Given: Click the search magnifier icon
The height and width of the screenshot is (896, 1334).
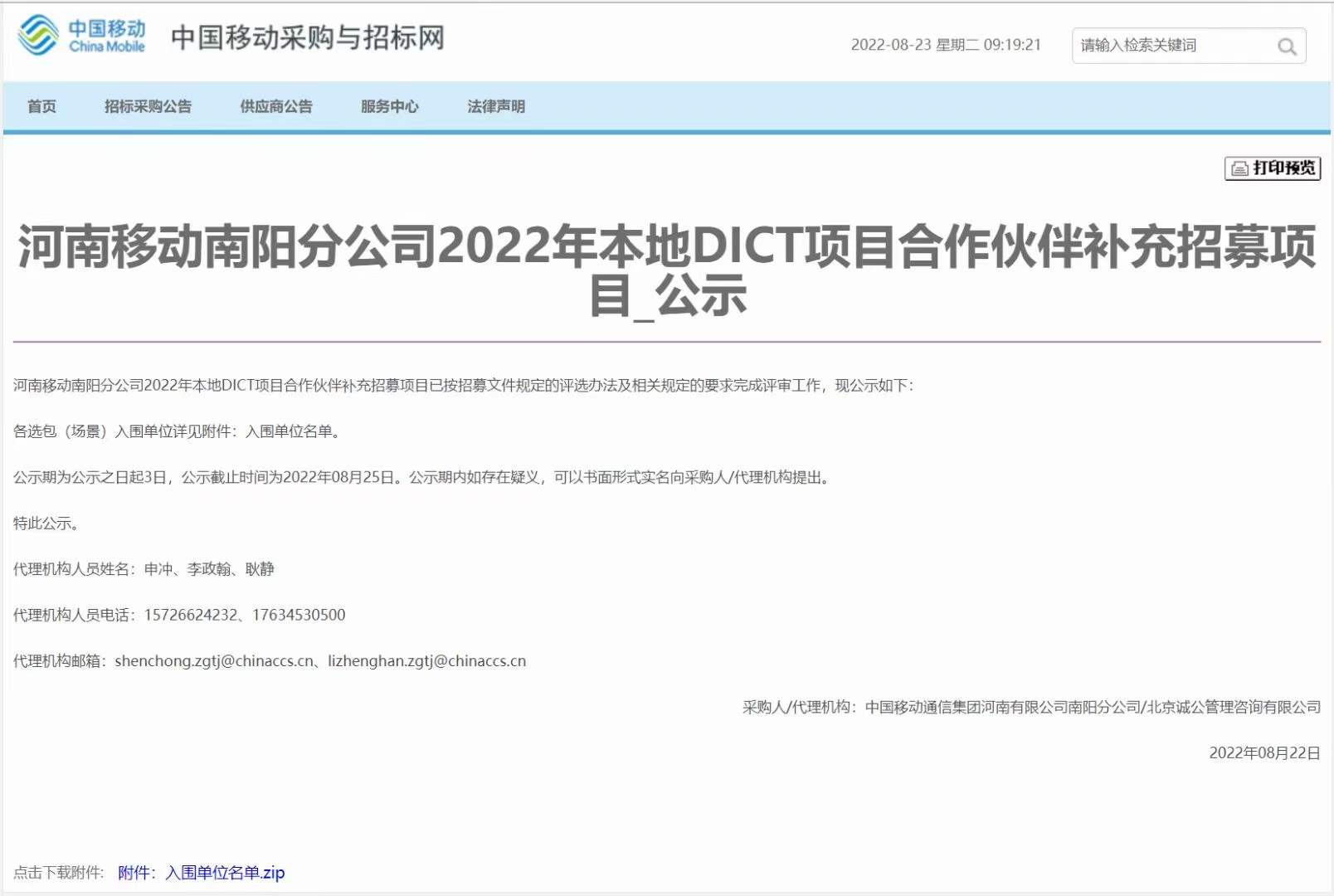Looking at the screenshot, I should (x=1287, y=46).
